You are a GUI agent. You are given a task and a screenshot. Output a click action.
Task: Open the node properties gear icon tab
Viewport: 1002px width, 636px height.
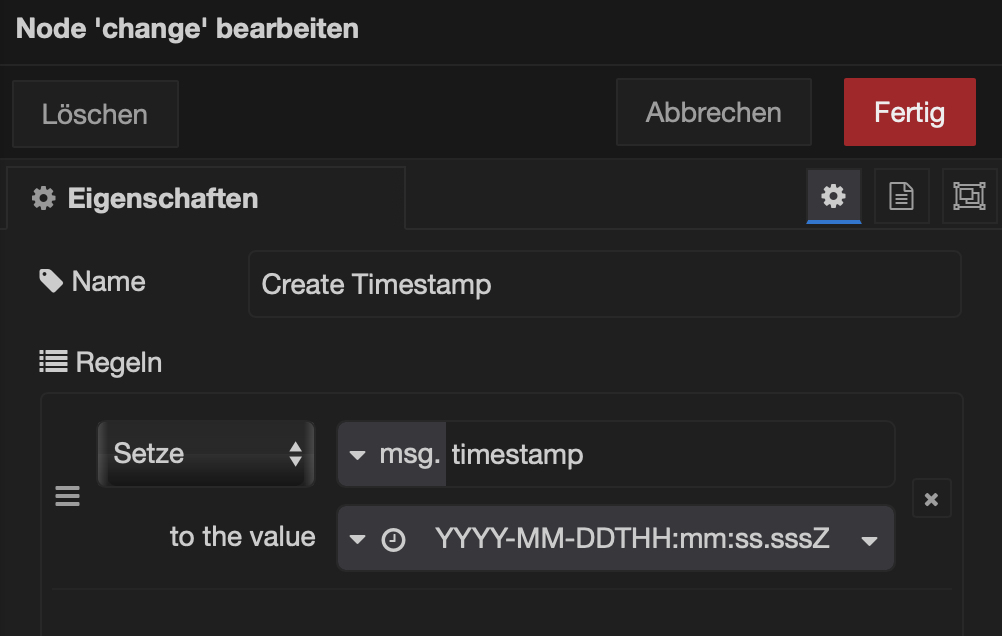[833, 196]
